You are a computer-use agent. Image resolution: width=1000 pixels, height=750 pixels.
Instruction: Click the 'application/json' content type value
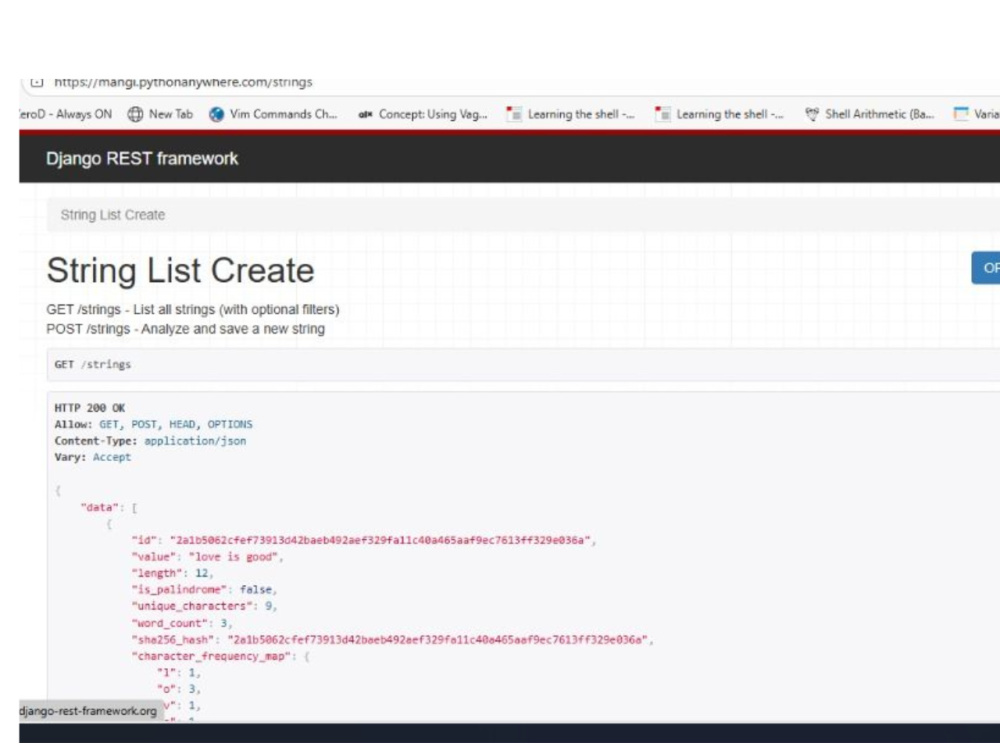click(x=195, y=441)
